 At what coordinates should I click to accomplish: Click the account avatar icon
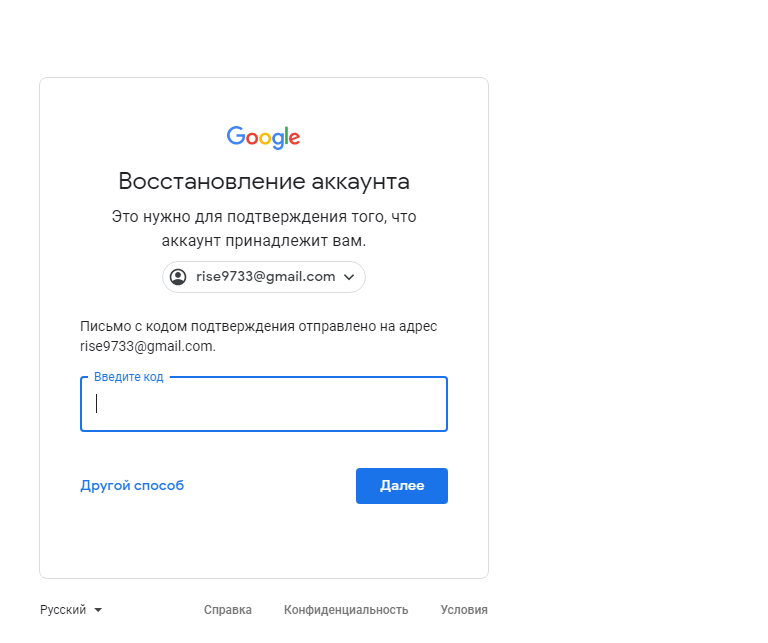178,277
